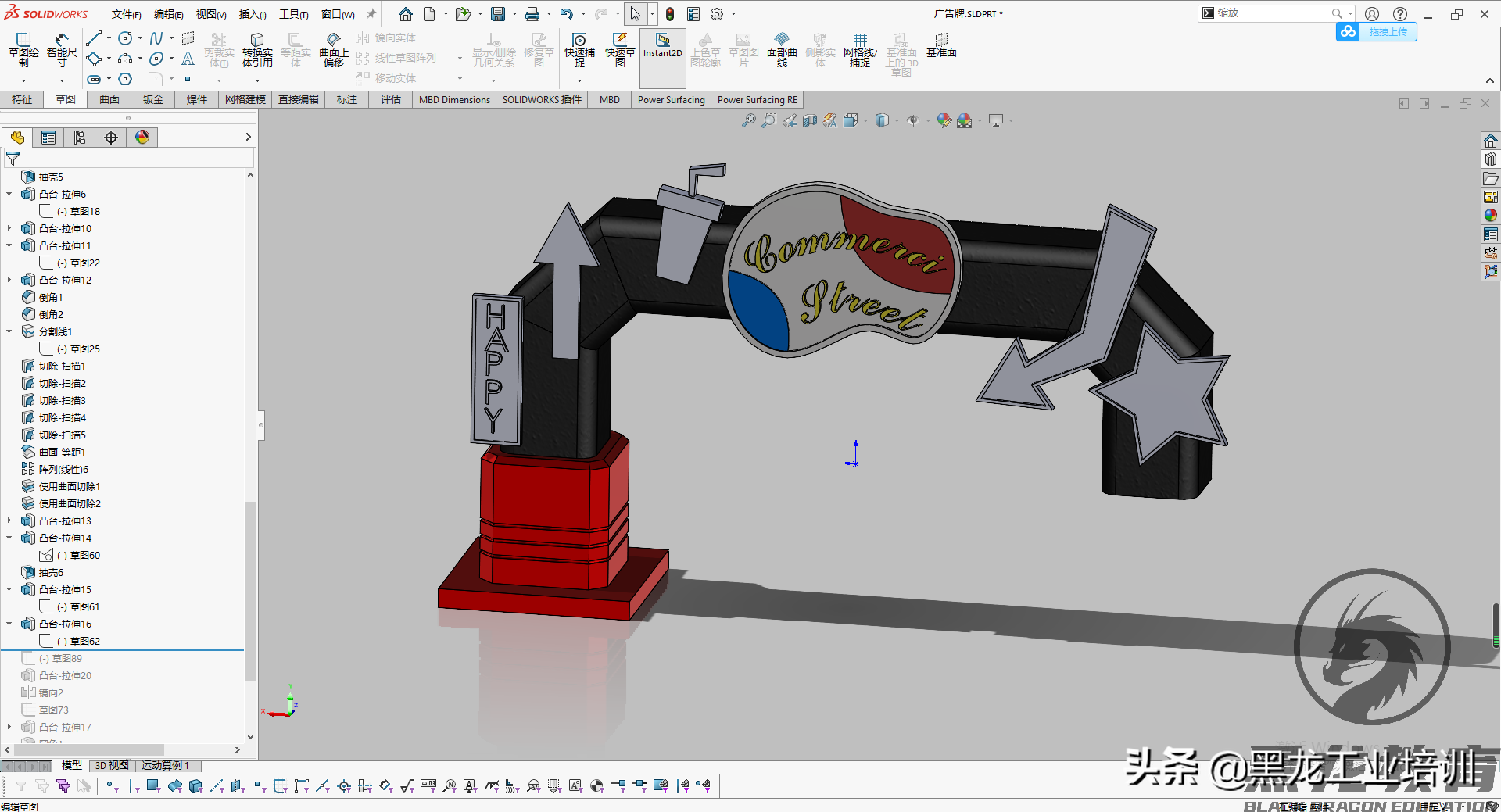Click inside the 缩放 search field
This screenshot has width=1501, height=812.
pyautogui.click(x=1274, y=13)
